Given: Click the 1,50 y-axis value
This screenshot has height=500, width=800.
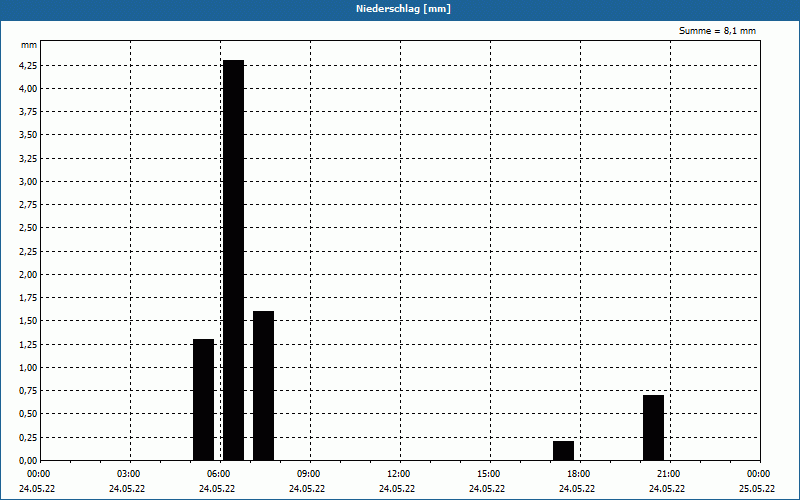Looking at the screenshot, I should coord(28,321).
